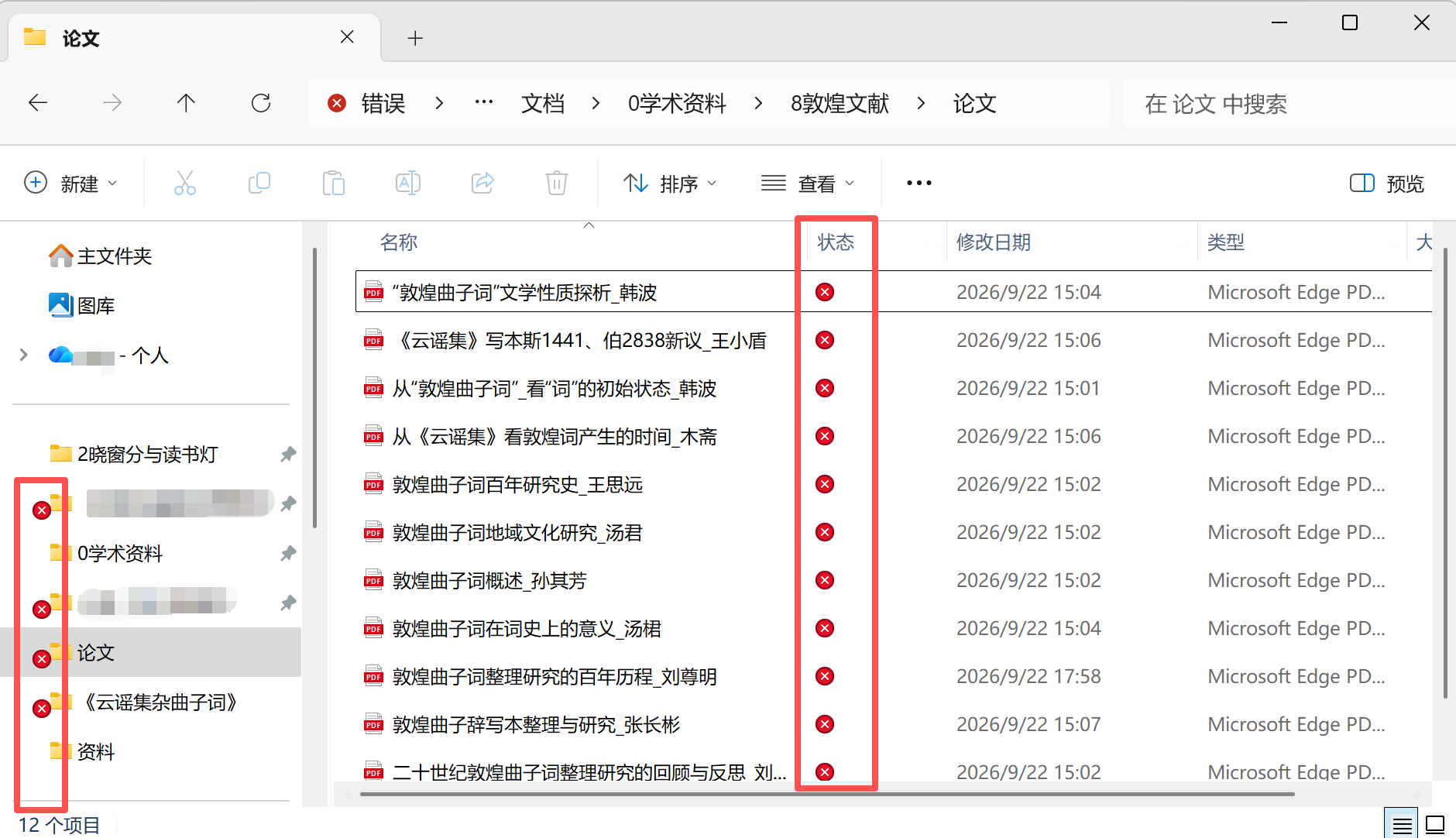Sort by 修改日期 column header

click(x=994, y=242)
